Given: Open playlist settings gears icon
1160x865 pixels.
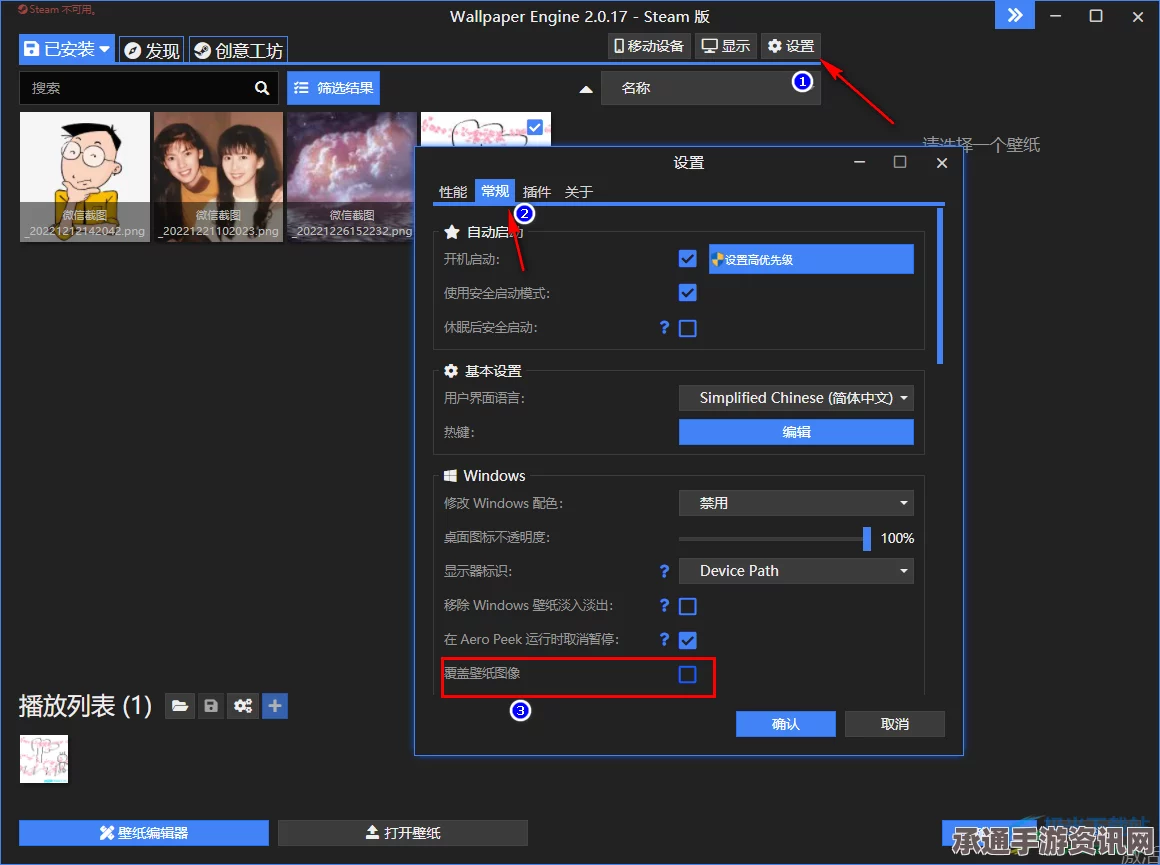Looking at the screenshot, I should (243, 706).
